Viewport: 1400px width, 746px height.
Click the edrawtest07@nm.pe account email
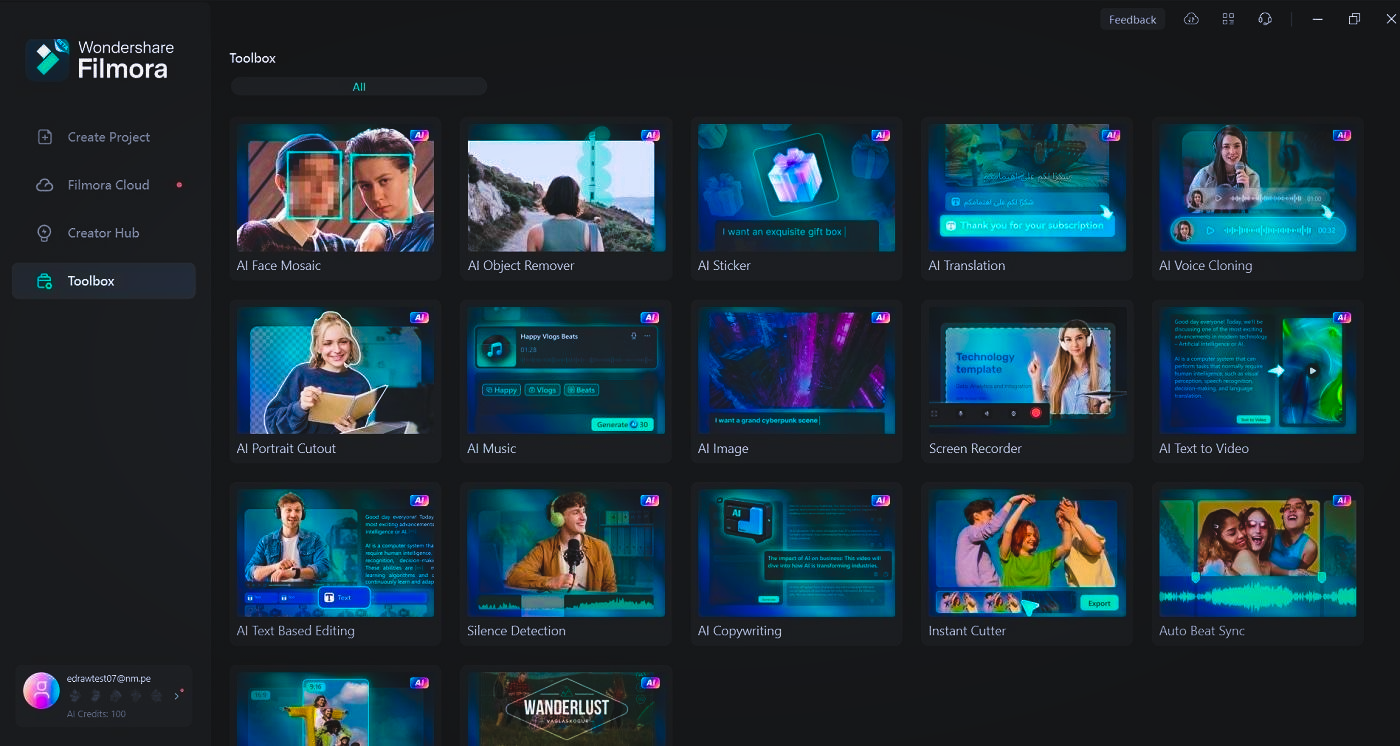pos(108,678)
